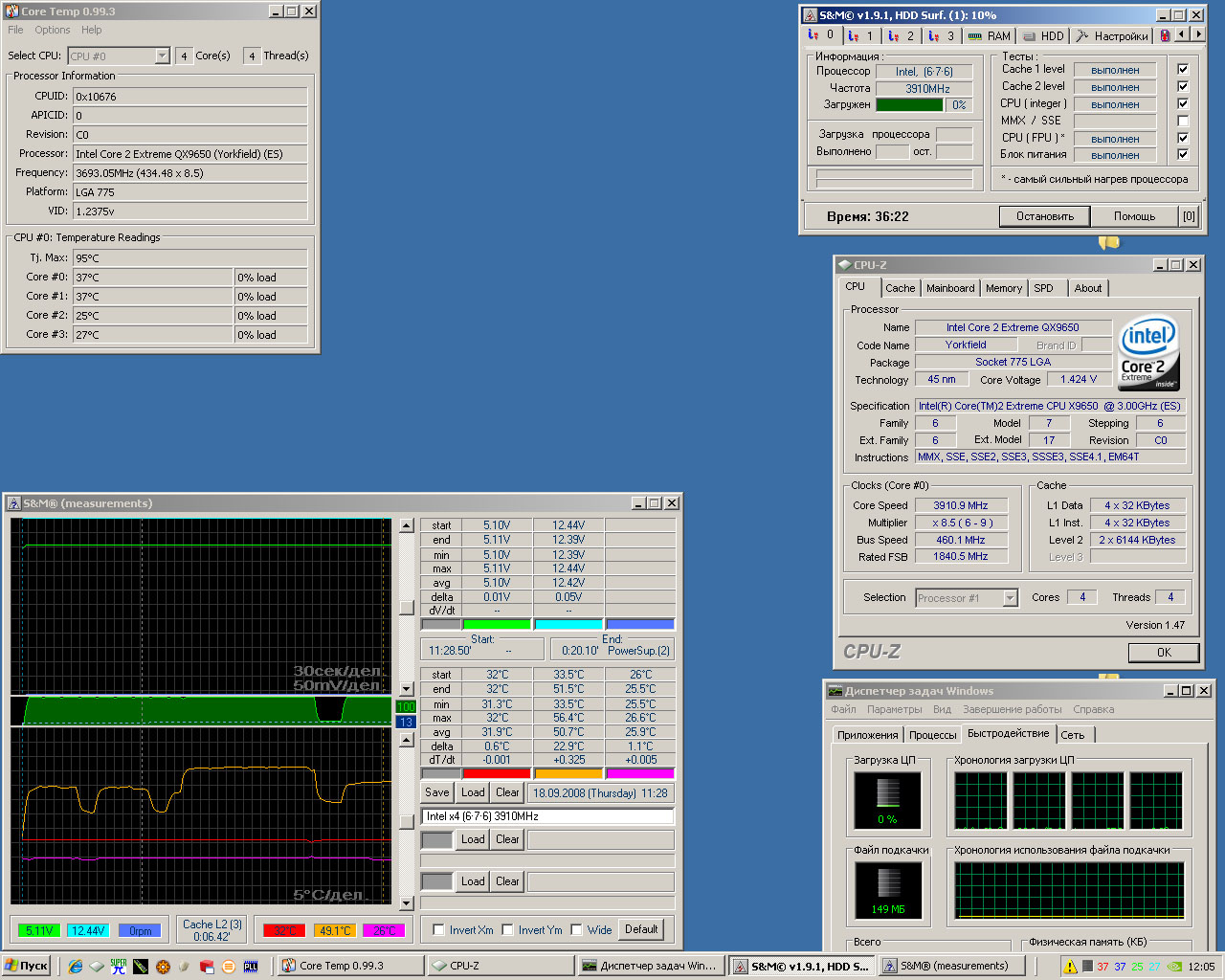Click the upper graph scroll up arrow
Screen dimensions: 1225x980
[406, 525]
